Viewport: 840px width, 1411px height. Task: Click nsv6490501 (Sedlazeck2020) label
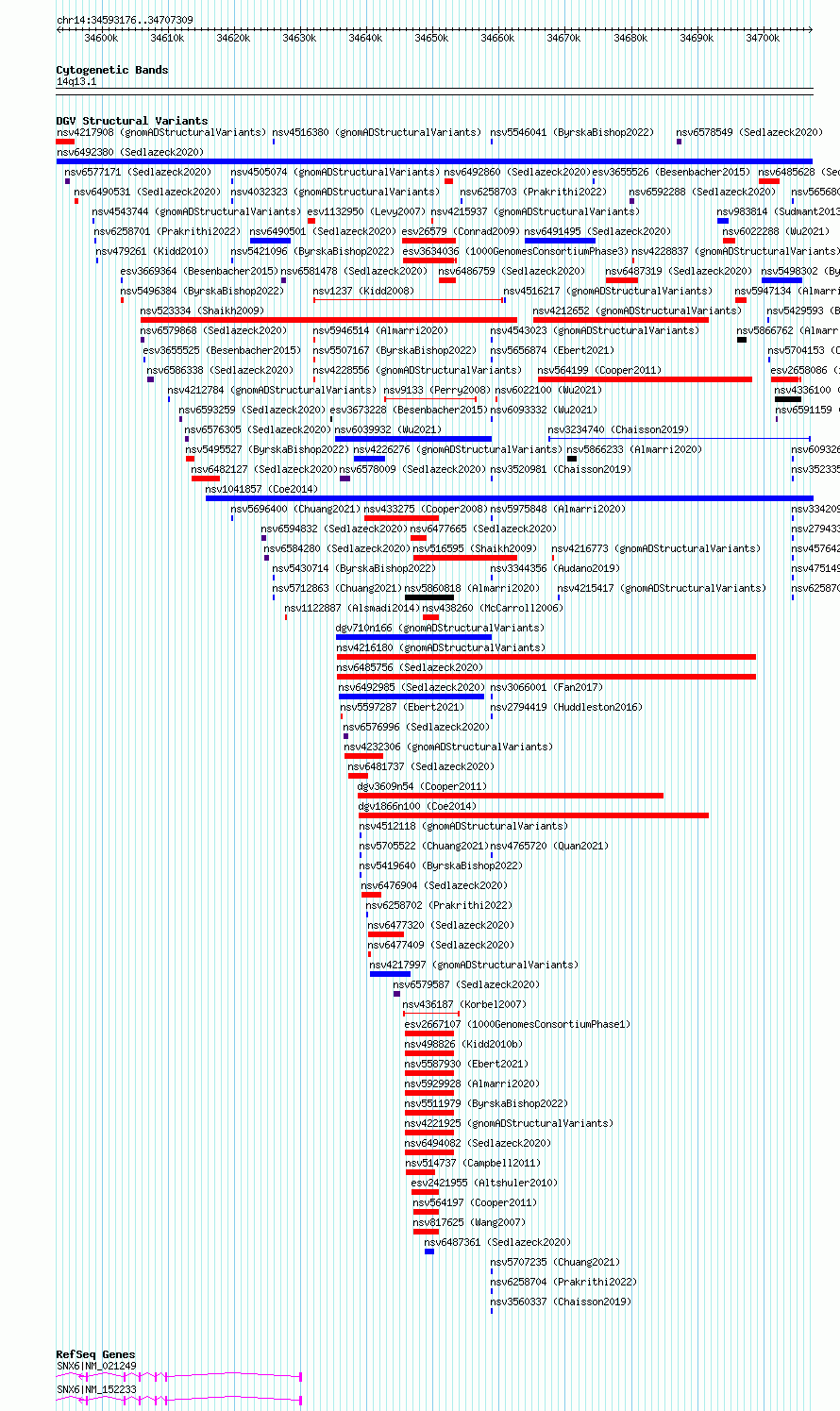323,231
